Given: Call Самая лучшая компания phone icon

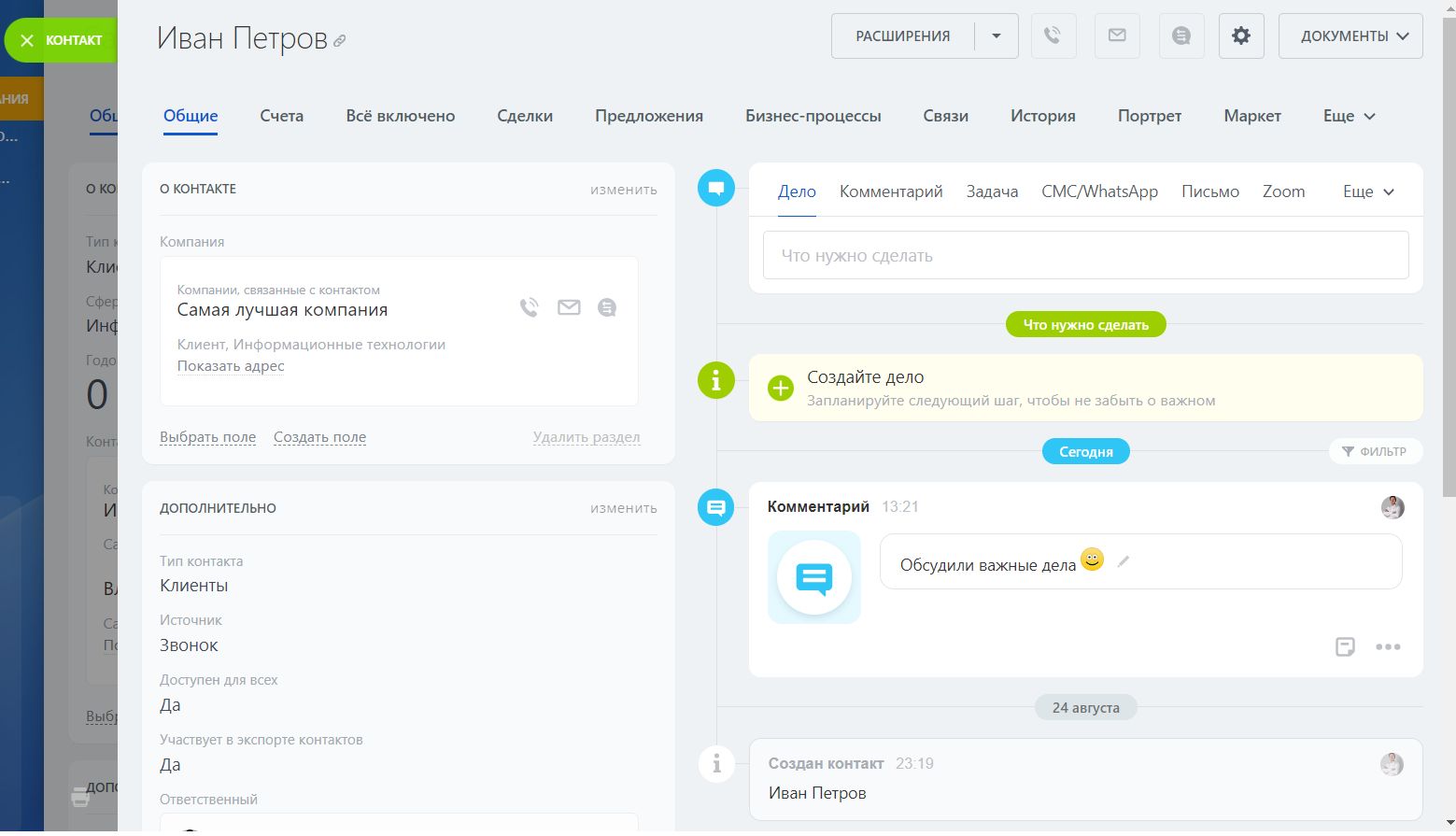Looking at the screenshot, I should 530,307.
